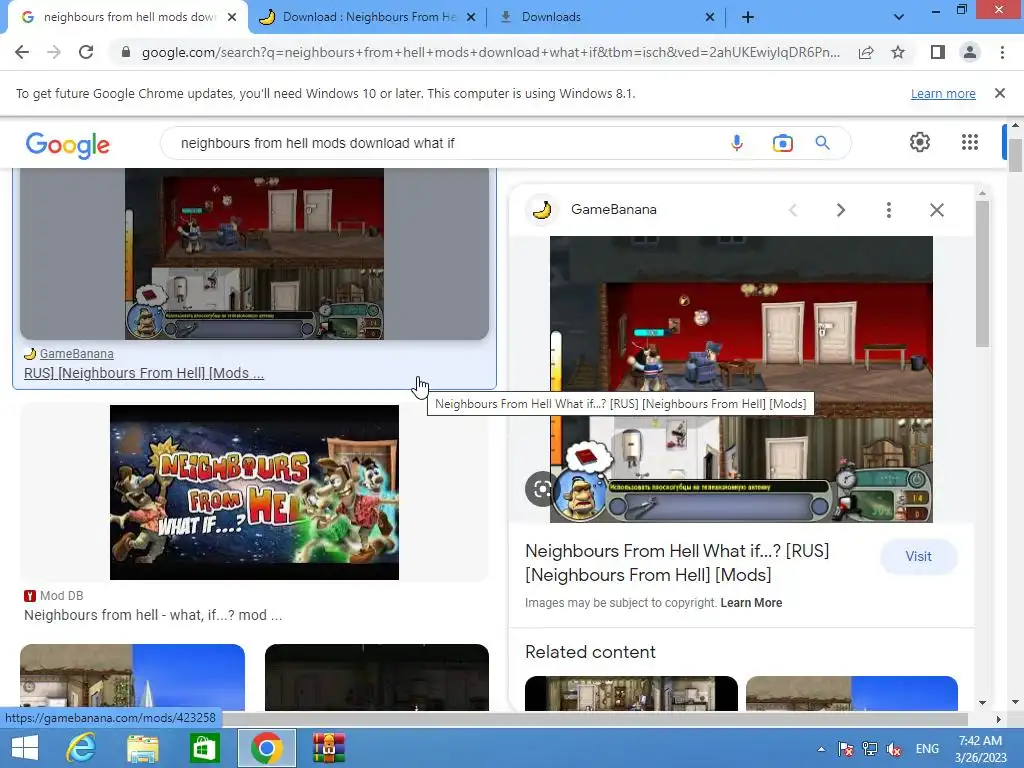
Task: Click the copyright 'Learn More' link
Action: click(x=751, y=603)
